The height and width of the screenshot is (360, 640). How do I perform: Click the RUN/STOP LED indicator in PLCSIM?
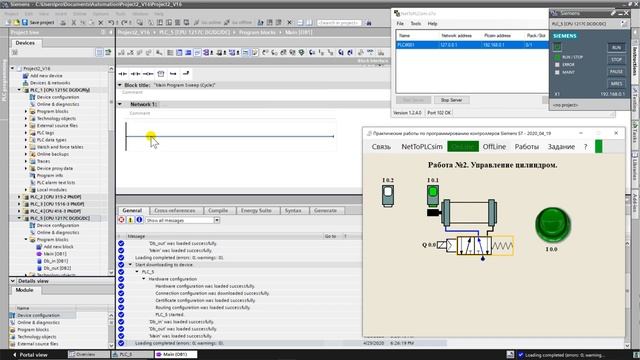pyautogui.click(x=557, y=57)
